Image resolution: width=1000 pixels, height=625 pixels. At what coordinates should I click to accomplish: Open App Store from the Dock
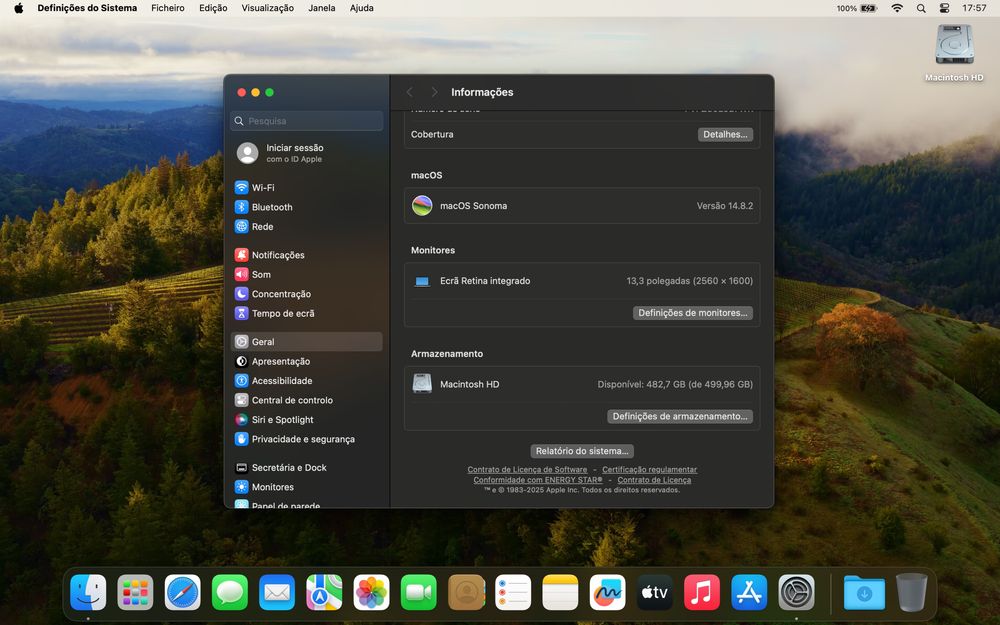(x=749, y=592)
